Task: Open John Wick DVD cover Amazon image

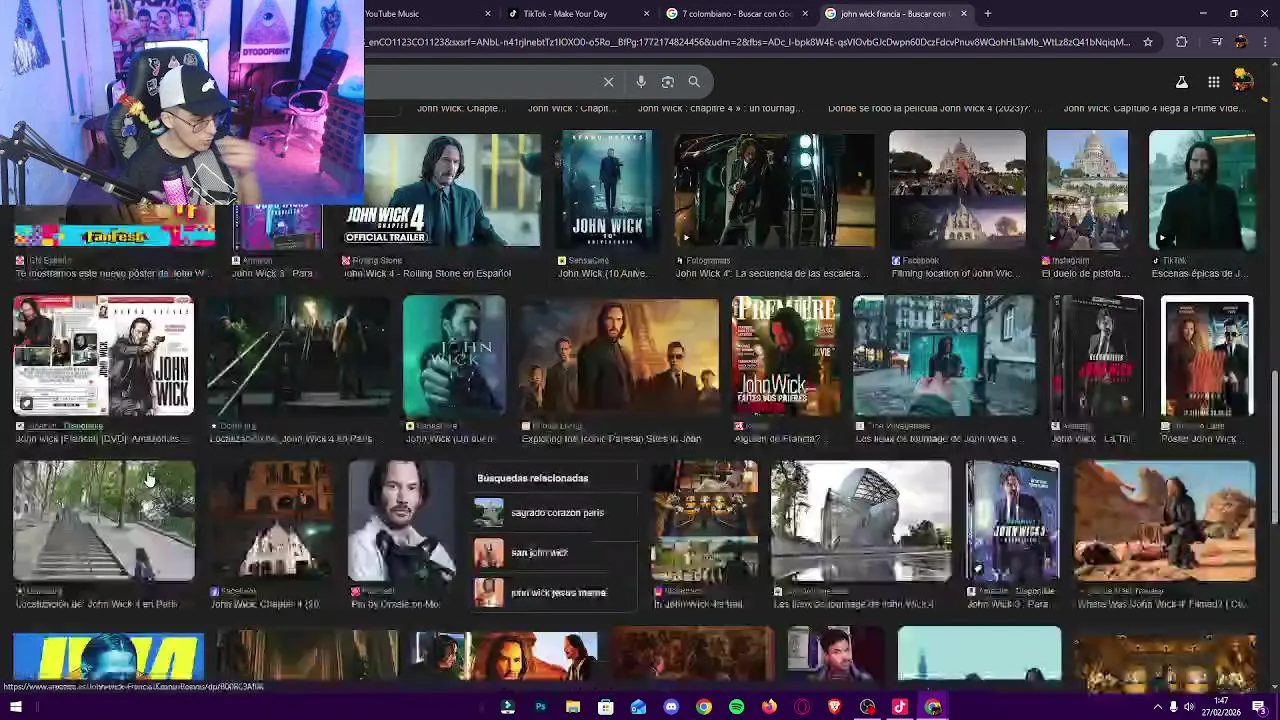Action: [x=103, y=355]
